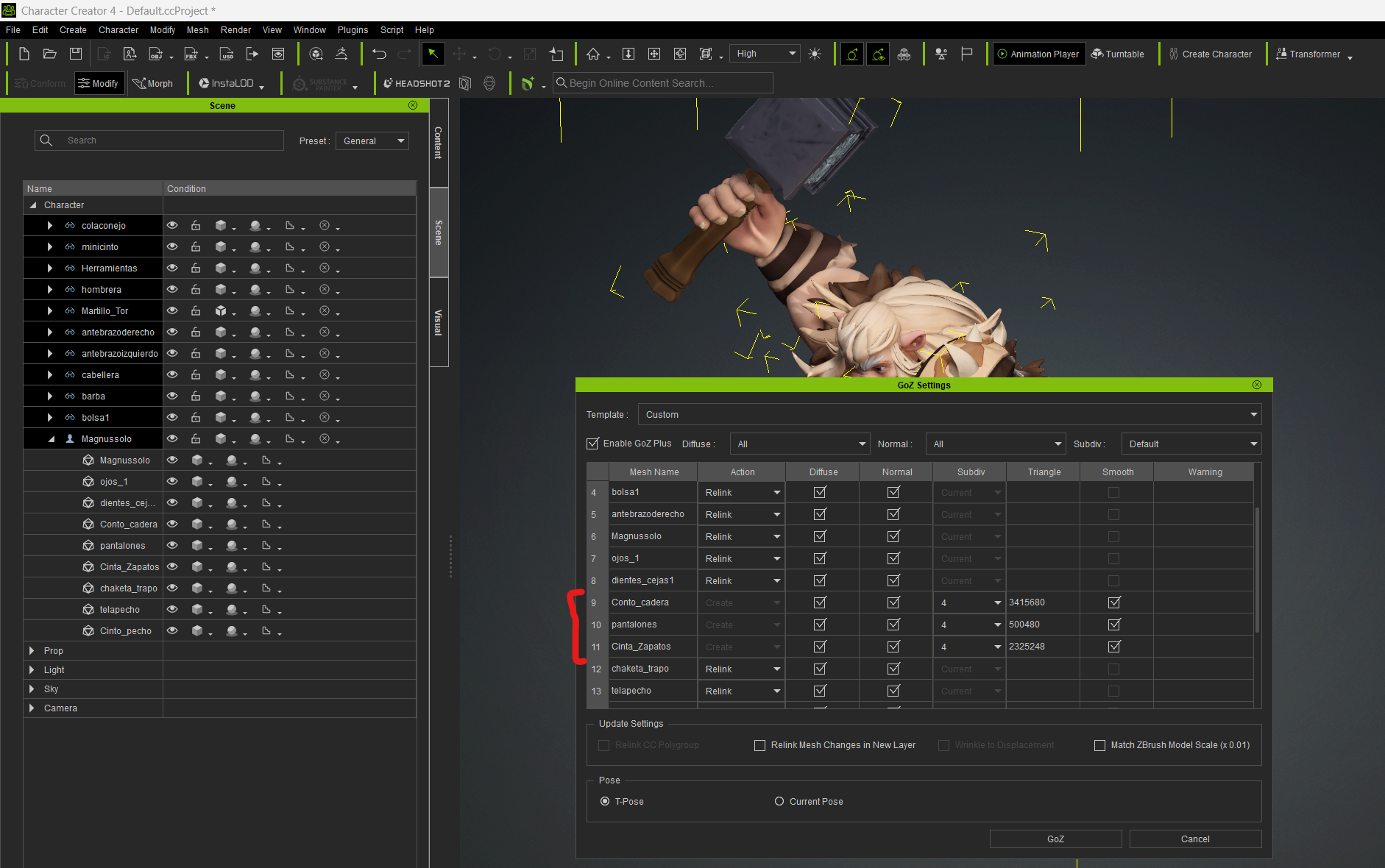Viewport: 1385px width, 868px height.
Task: Click the magnifier icon in Scene search
Action: pyautogui.click(x=46, y=140)
